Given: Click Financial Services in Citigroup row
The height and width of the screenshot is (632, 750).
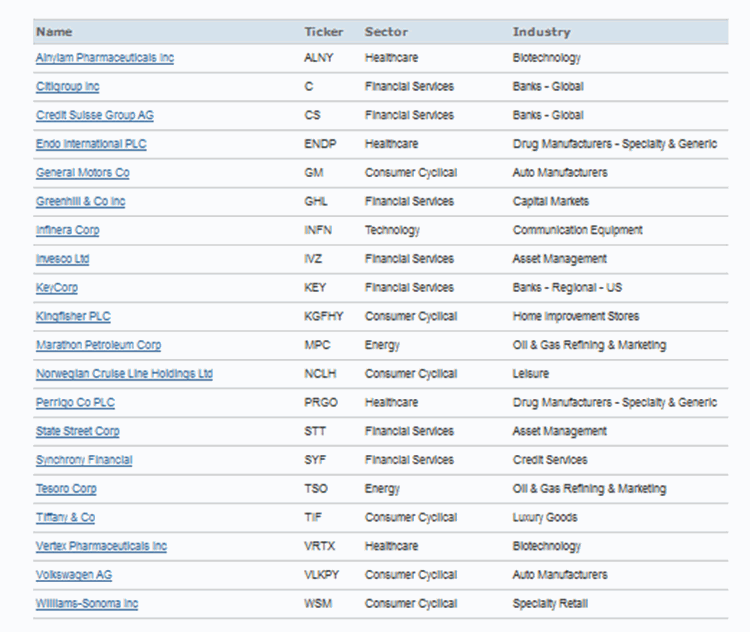Looking at the screenshot, I should coord(409,87).
